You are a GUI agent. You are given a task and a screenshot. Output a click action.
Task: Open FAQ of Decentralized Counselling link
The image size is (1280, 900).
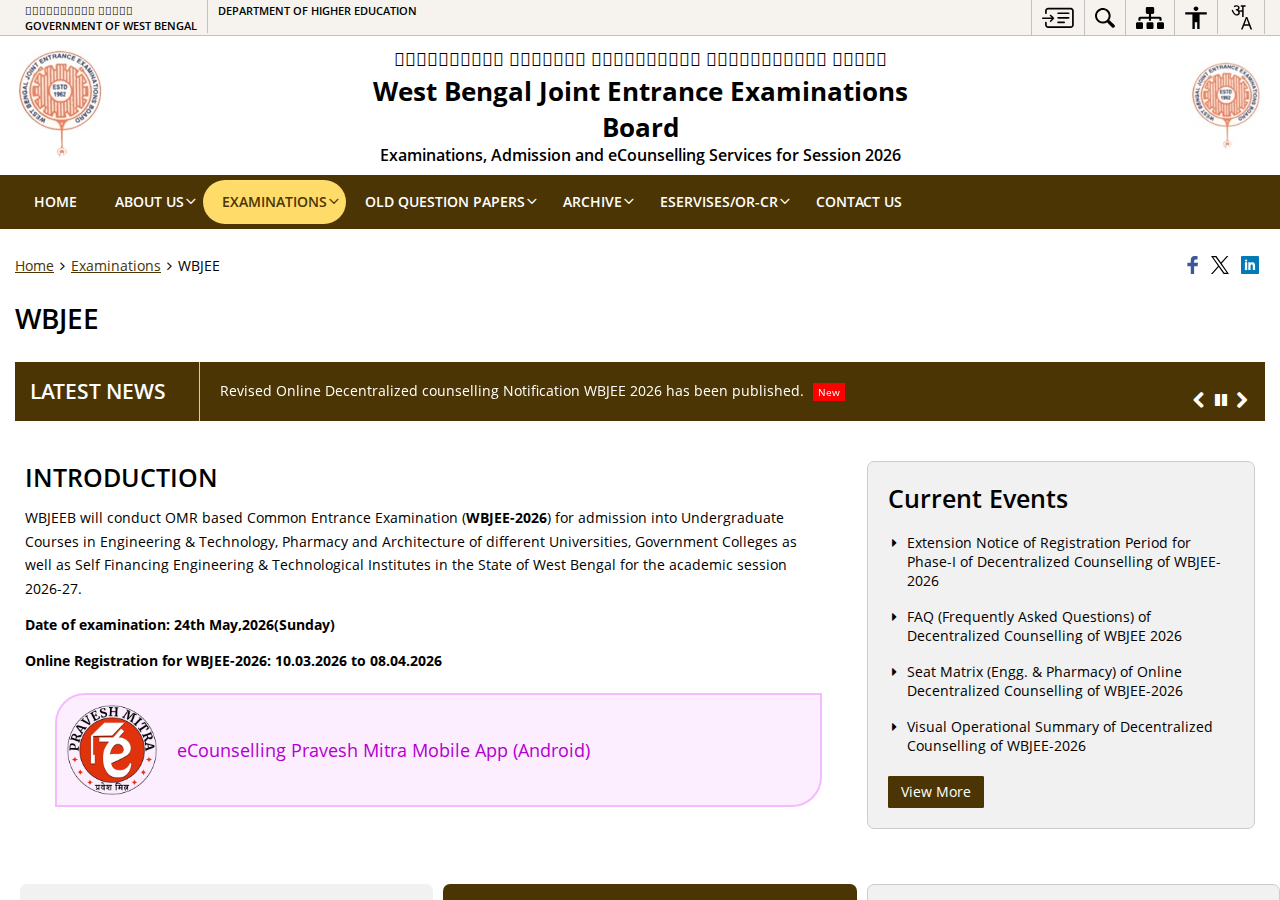pos(1044,626)
